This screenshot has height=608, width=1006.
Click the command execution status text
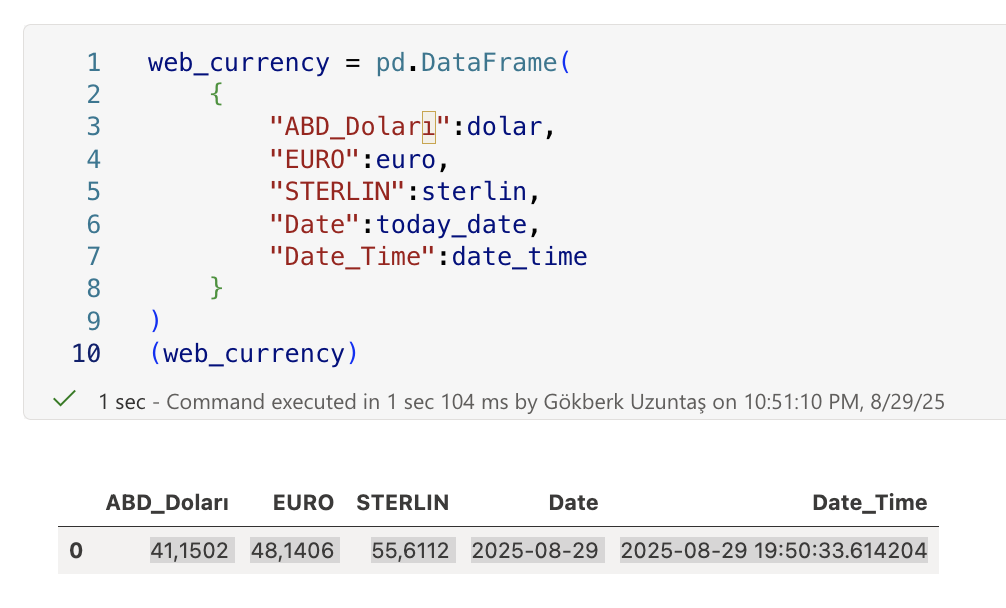tap(520, 402)
